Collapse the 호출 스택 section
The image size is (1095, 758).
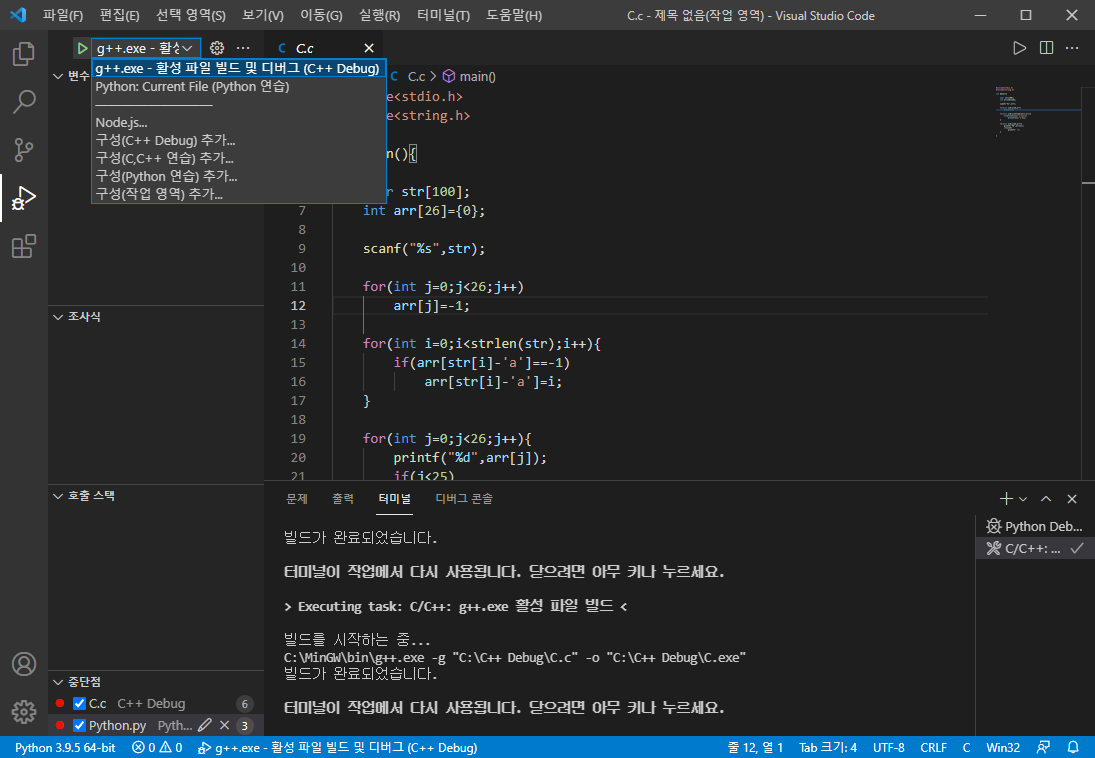pyautogui.click(x=58, y=496)
